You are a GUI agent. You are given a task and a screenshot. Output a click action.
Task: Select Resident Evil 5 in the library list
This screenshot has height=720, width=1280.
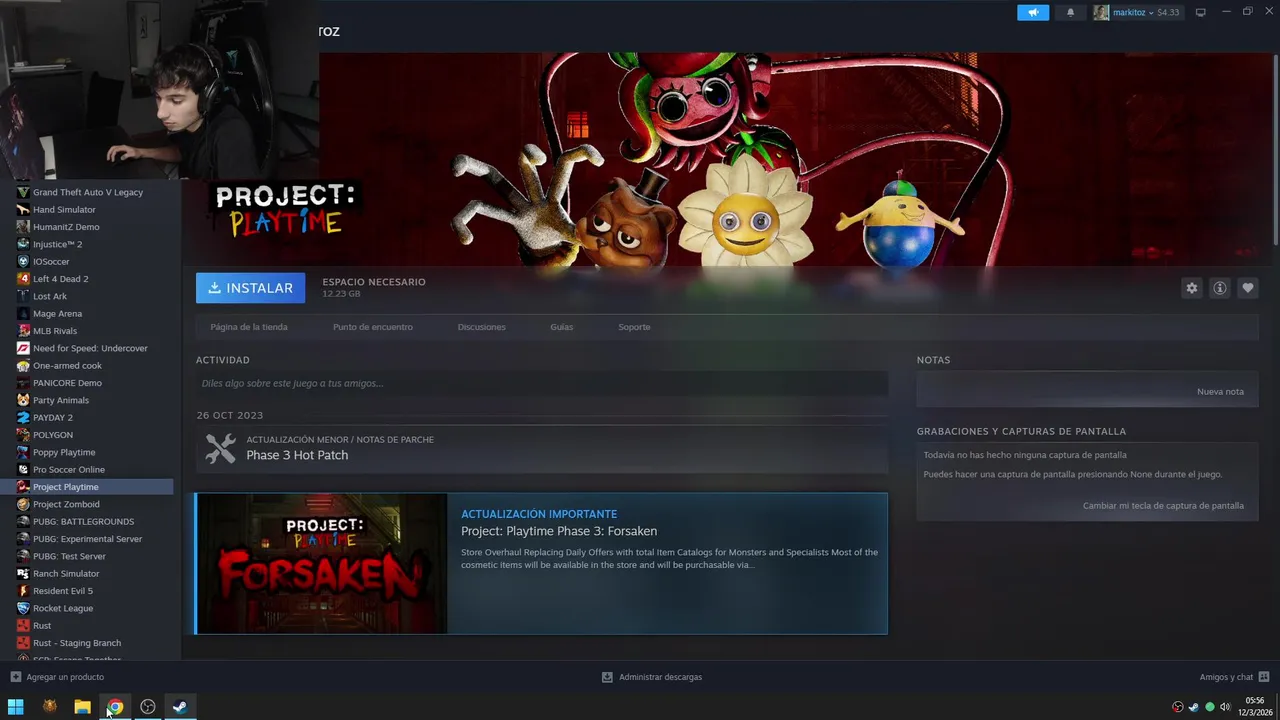coord(63,591)
